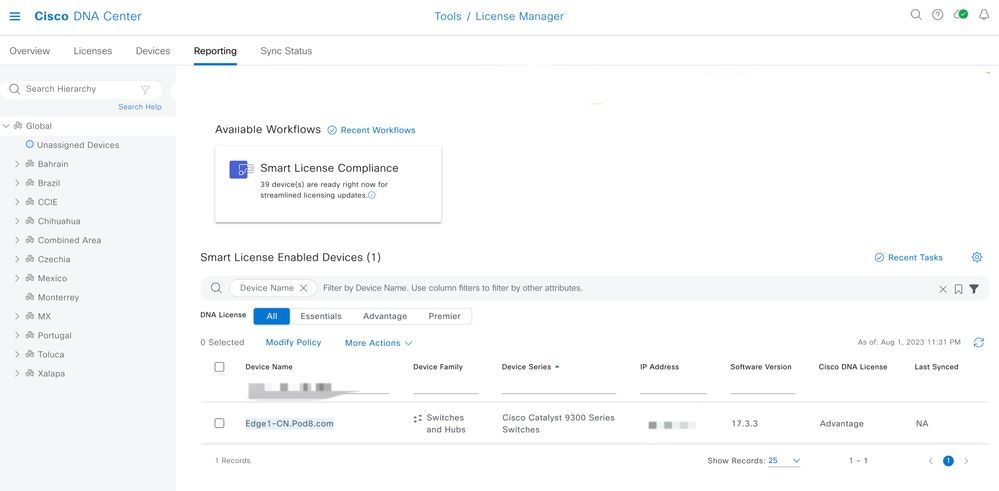Screen dimensions: 999x491
Task: Go to next page arrow
Action: click(966, 460)
